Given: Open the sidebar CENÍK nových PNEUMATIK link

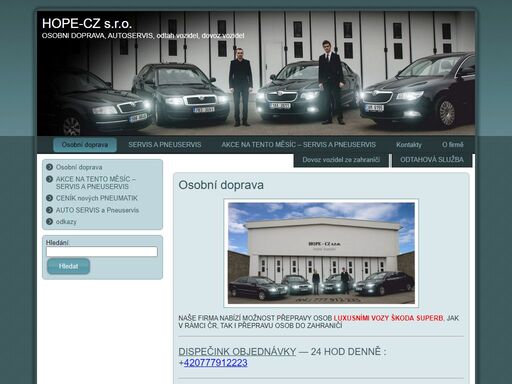Looking at the screenshot, I should (x=97, y=198).
